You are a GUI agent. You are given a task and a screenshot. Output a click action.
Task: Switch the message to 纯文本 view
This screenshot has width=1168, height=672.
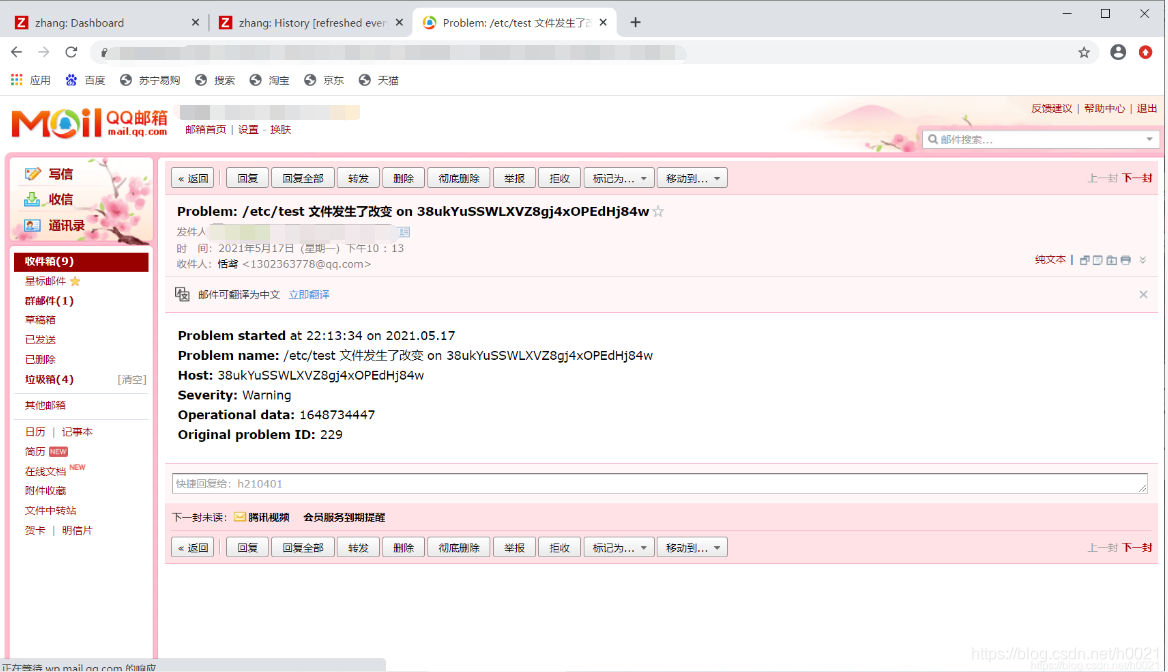pos(1050,260)
